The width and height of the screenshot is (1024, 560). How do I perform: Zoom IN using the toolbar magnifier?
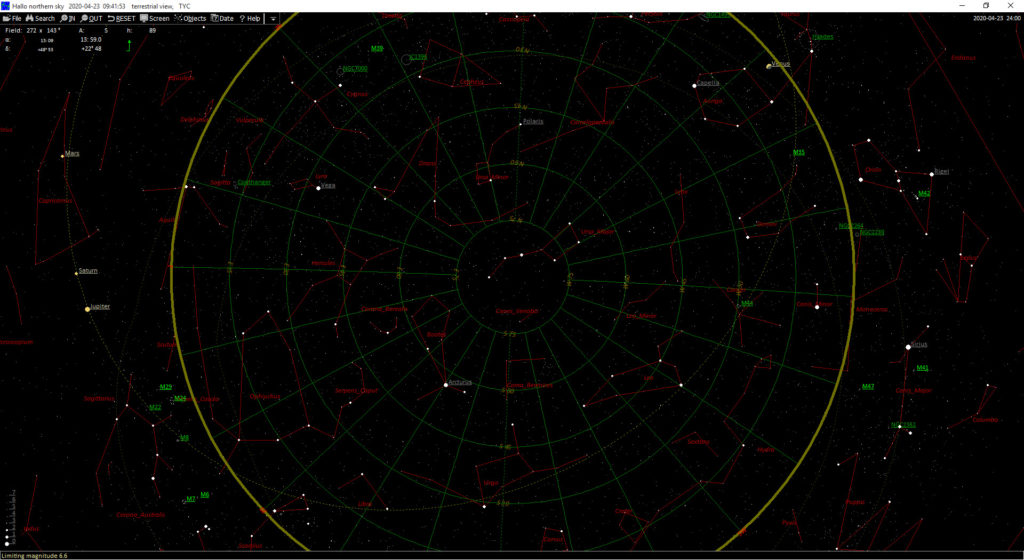tap(68, 18)
